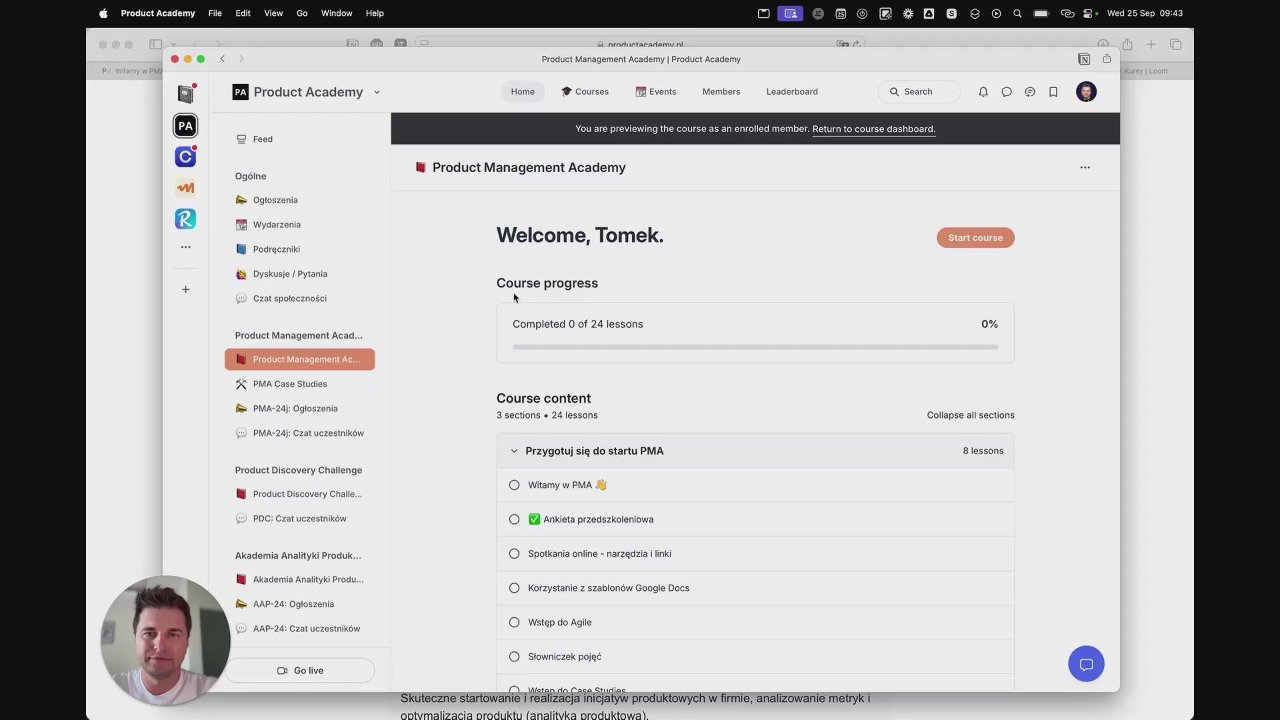
Task: Select the blue C community icon
Action: [185, 157]
